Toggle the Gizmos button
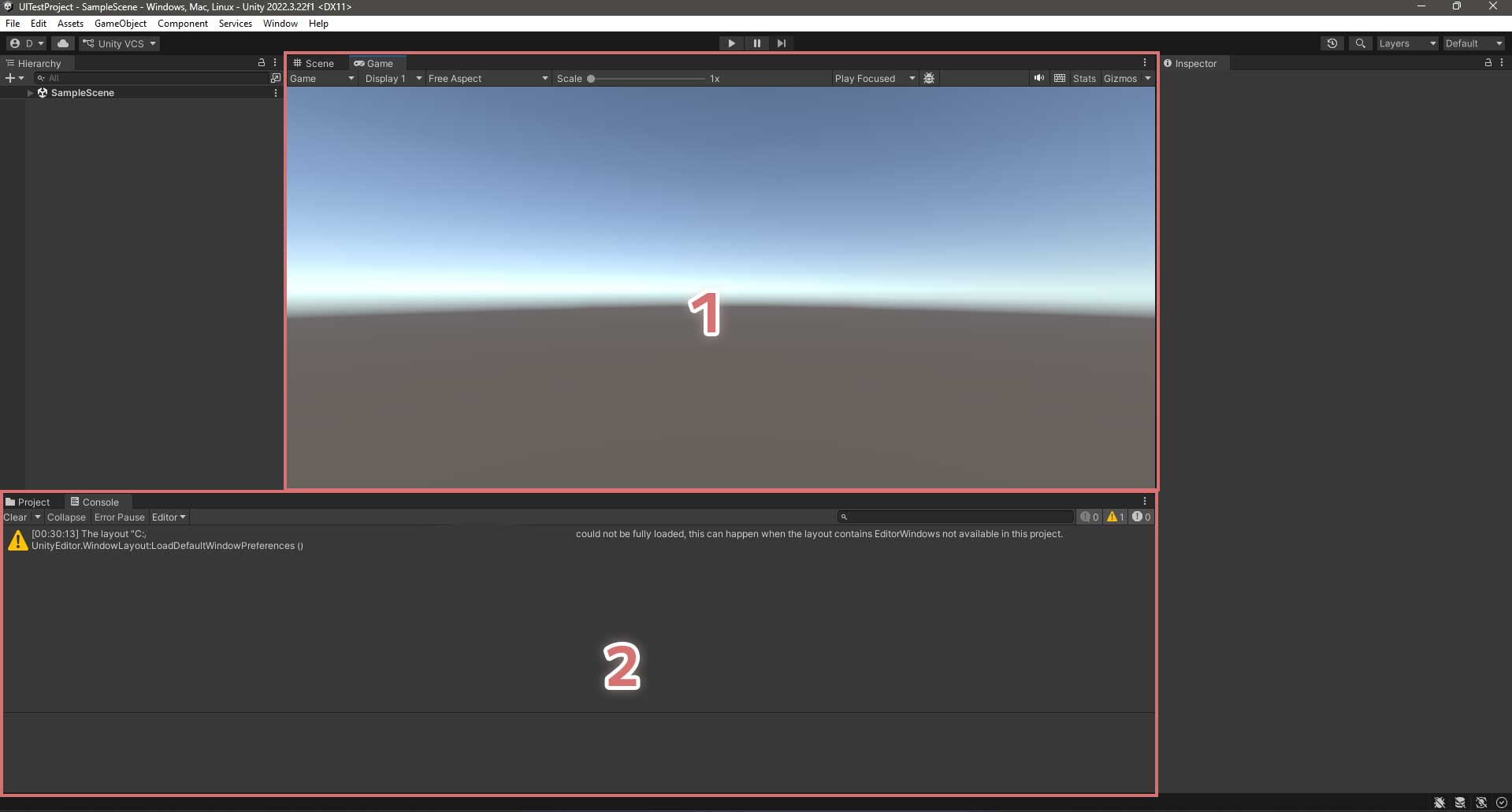 point(1120,79)
